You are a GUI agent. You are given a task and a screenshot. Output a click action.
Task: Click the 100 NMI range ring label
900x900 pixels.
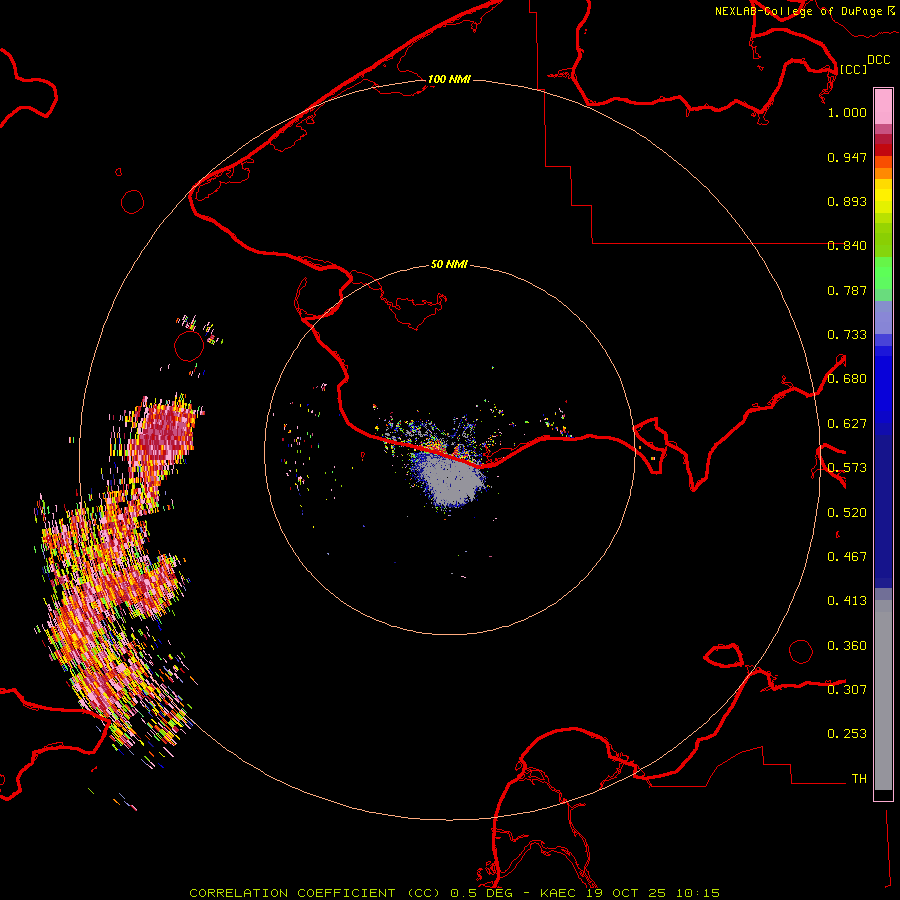click(x=449, y=79)
